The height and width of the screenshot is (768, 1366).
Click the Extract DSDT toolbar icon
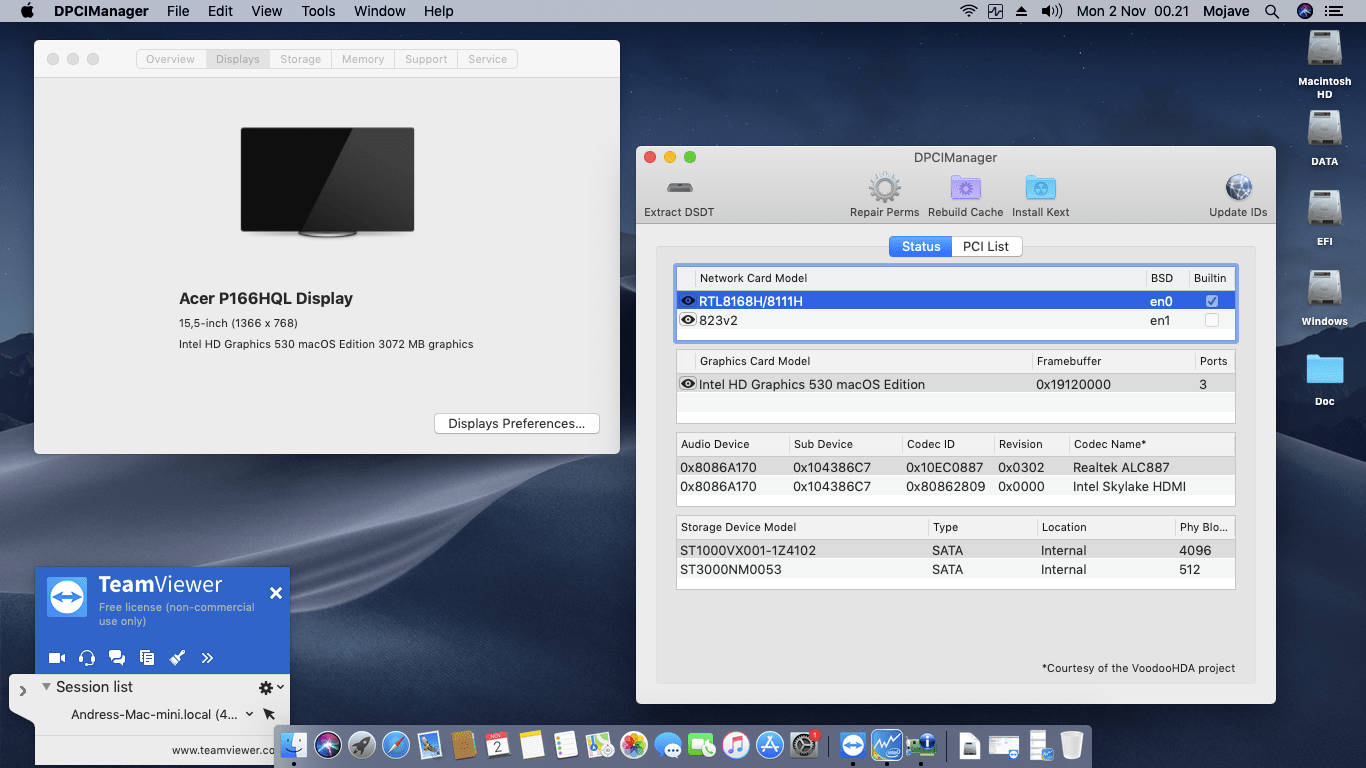pos(680,188)
